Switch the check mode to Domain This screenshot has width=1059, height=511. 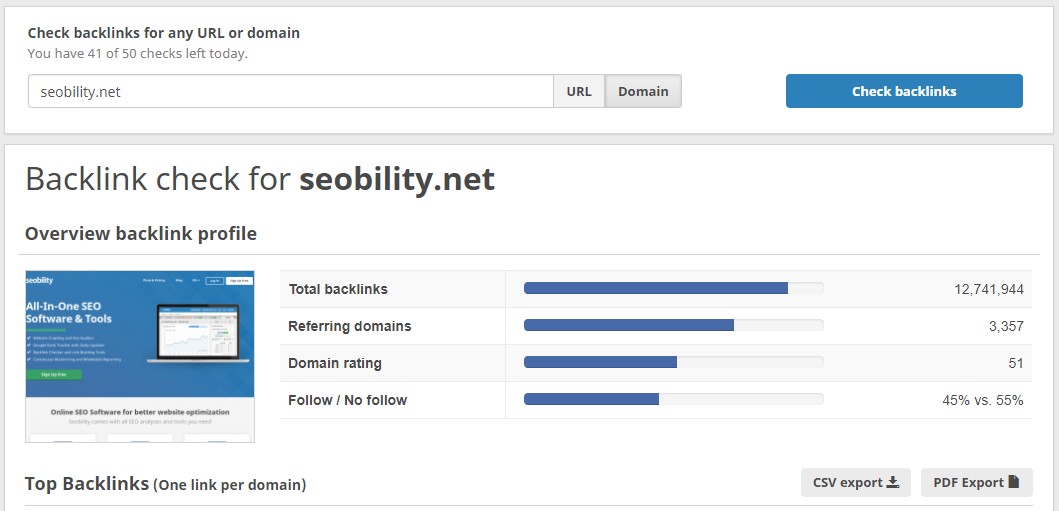coord(643,91)
